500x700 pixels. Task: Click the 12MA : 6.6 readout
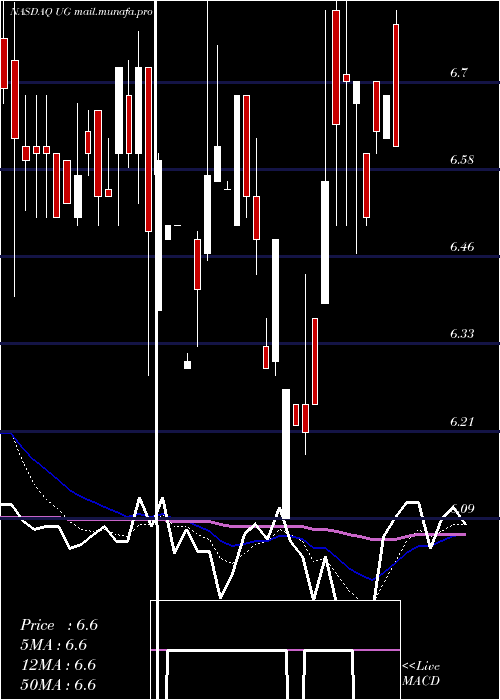(x=58, y=665)
